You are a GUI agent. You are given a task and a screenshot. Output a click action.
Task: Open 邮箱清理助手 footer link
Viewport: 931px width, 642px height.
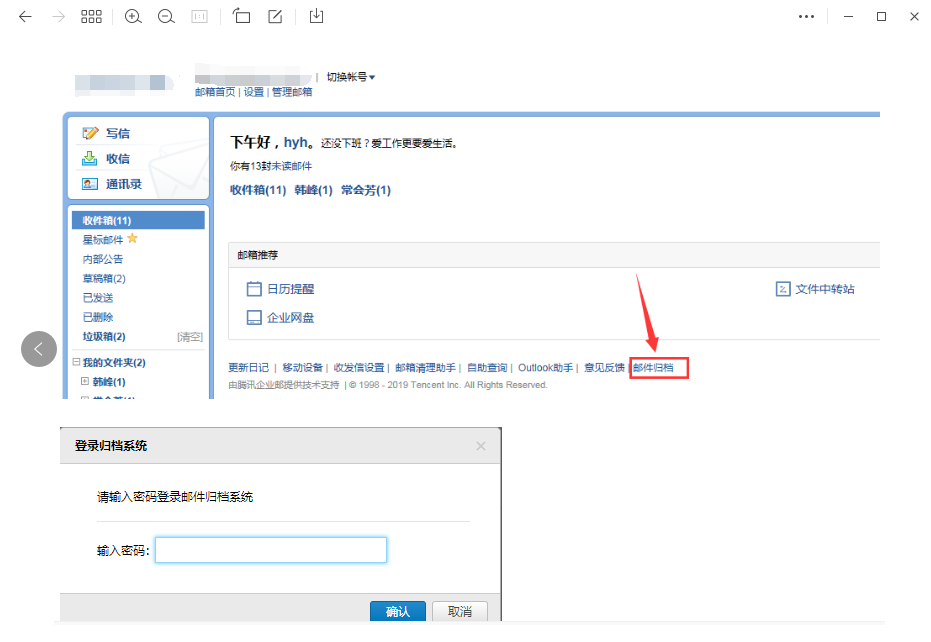pos(425,368)
